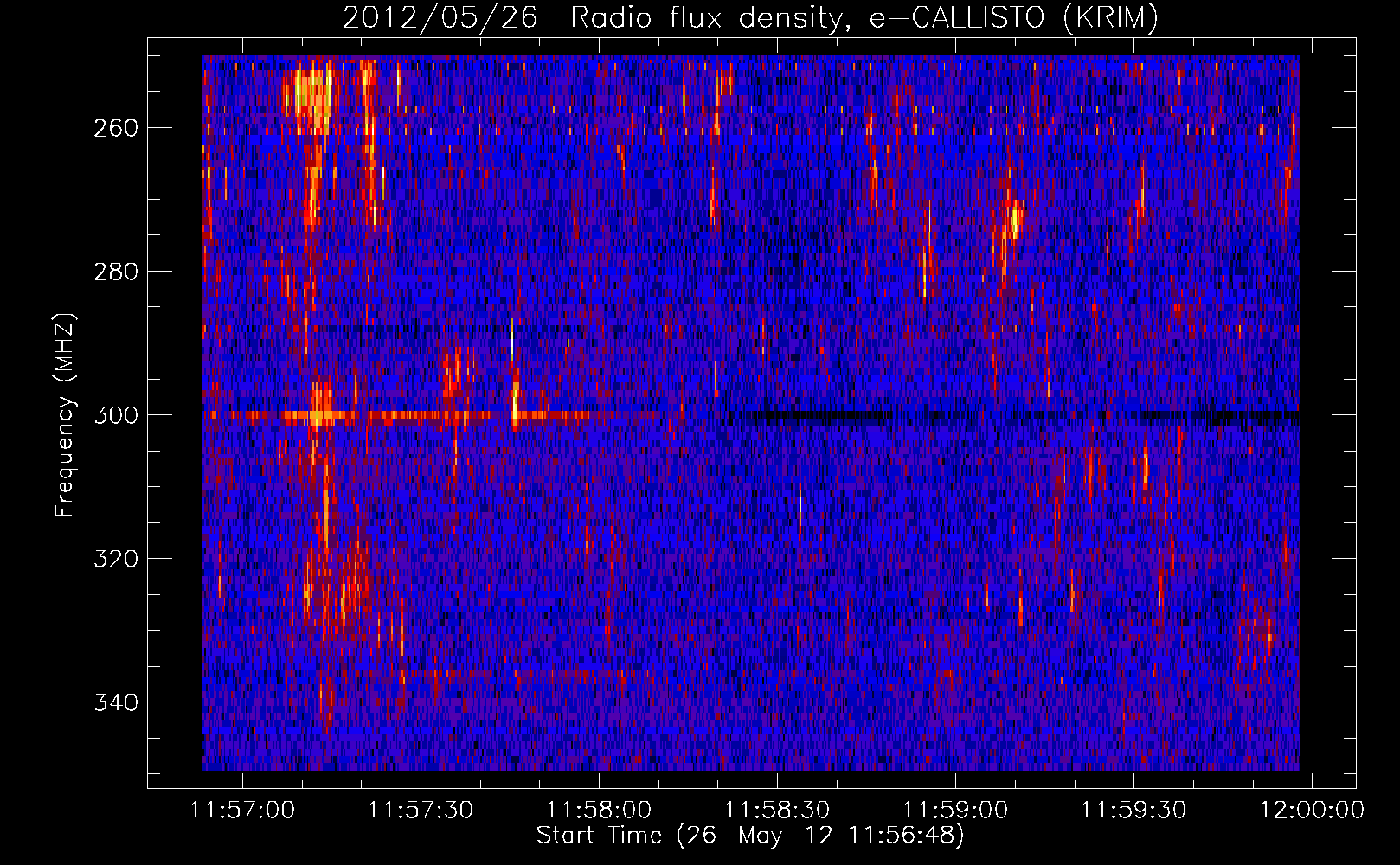Click the 12:00:00 time tick label
Viewport: 1400px width, 865px height.
pos(1312,811)
